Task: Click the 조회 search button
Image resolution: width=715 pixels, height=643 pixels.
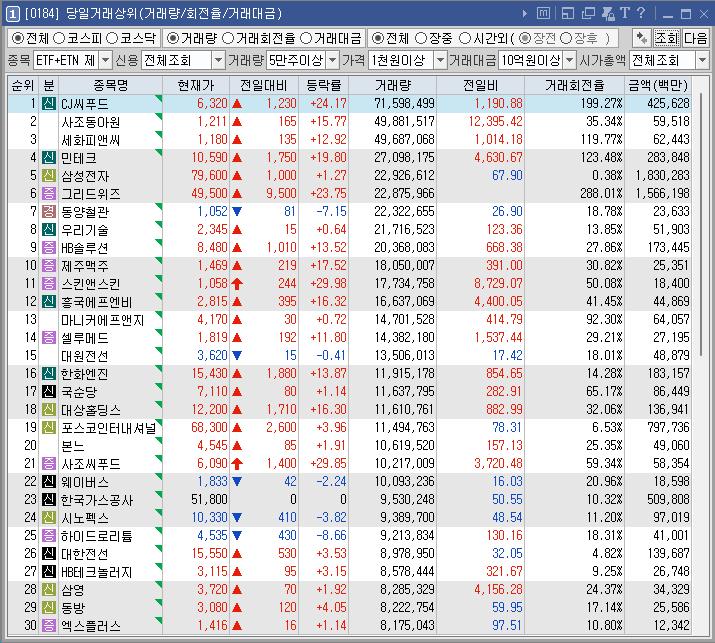Action: pos(666,38)
